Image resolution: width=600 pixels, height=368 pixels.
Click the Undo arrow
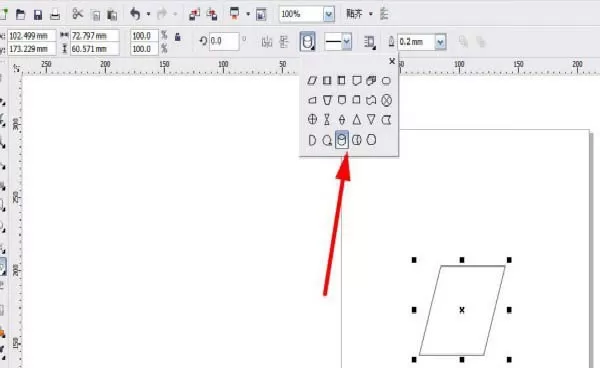[x=135, y=14]
